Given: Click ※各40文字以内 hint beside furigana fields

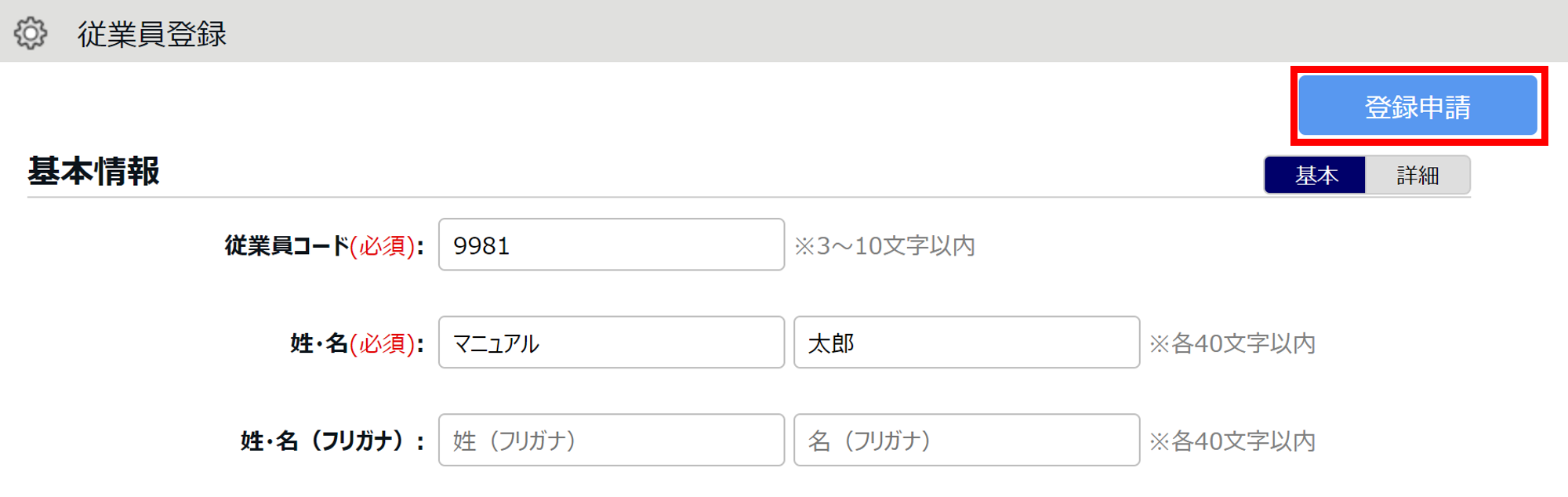Looking at the screenshot, I should click(1232, 441).
